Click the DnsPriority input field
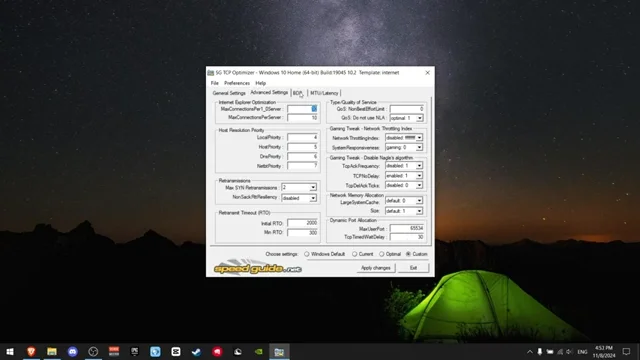Image resolution: width=640 pixels, height=360 pixels. (302, 156)
